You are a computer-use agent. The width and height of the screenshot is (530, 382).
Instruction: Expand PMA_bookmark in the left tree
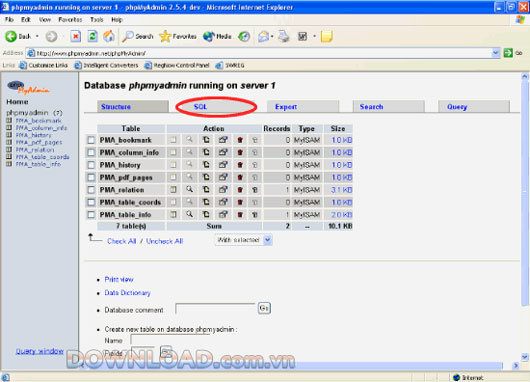pyautogui.click(x=9, y=120)
